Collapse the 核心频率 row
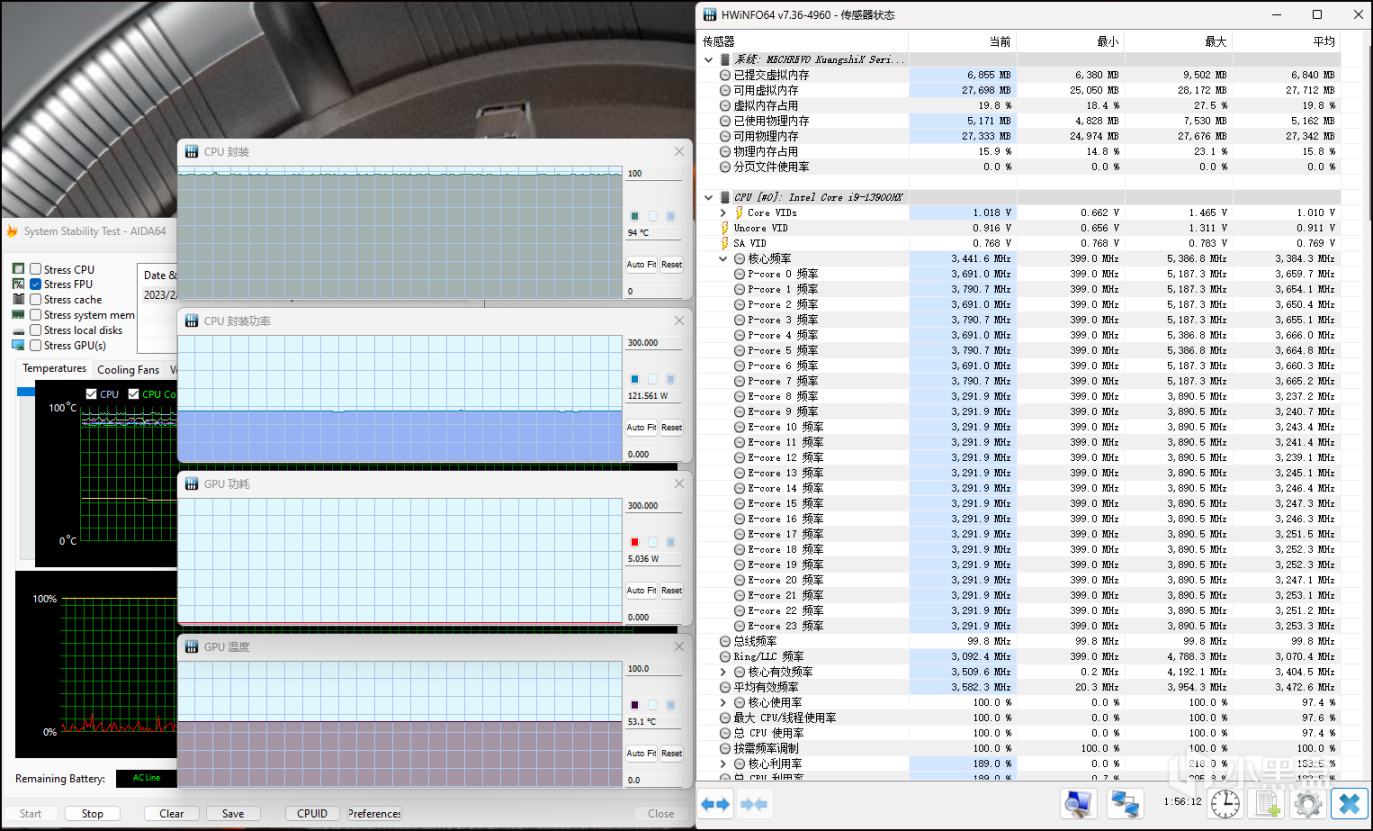Image resolution: width=1373 pixels, height=831 pixels. [x=724, y=258]
